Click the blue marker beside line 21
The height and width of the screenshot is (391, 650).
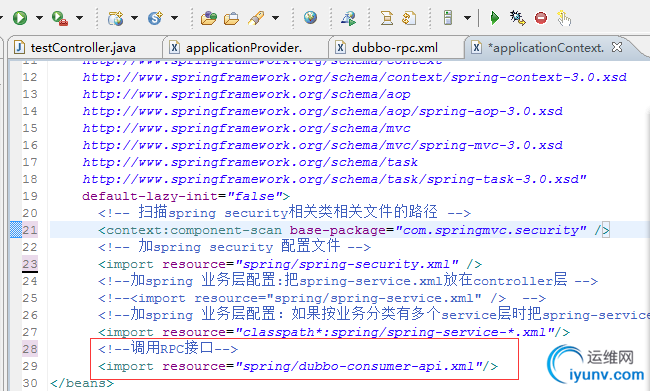coord(16,230)
